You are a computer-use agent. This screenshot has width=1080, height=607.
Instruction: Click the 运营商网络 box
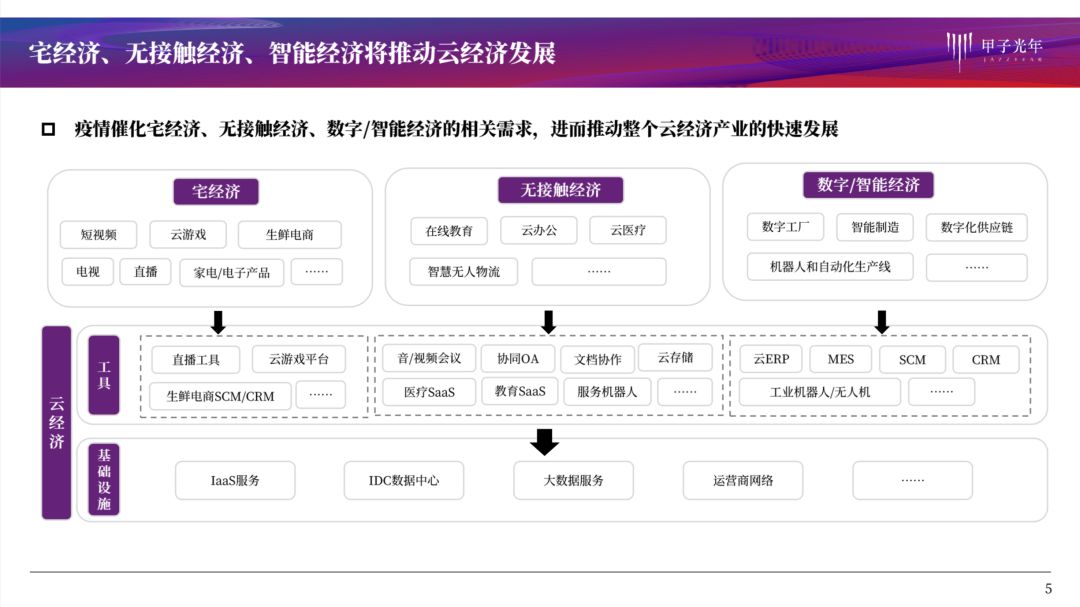pyautogui.click(x=742, y=480)
